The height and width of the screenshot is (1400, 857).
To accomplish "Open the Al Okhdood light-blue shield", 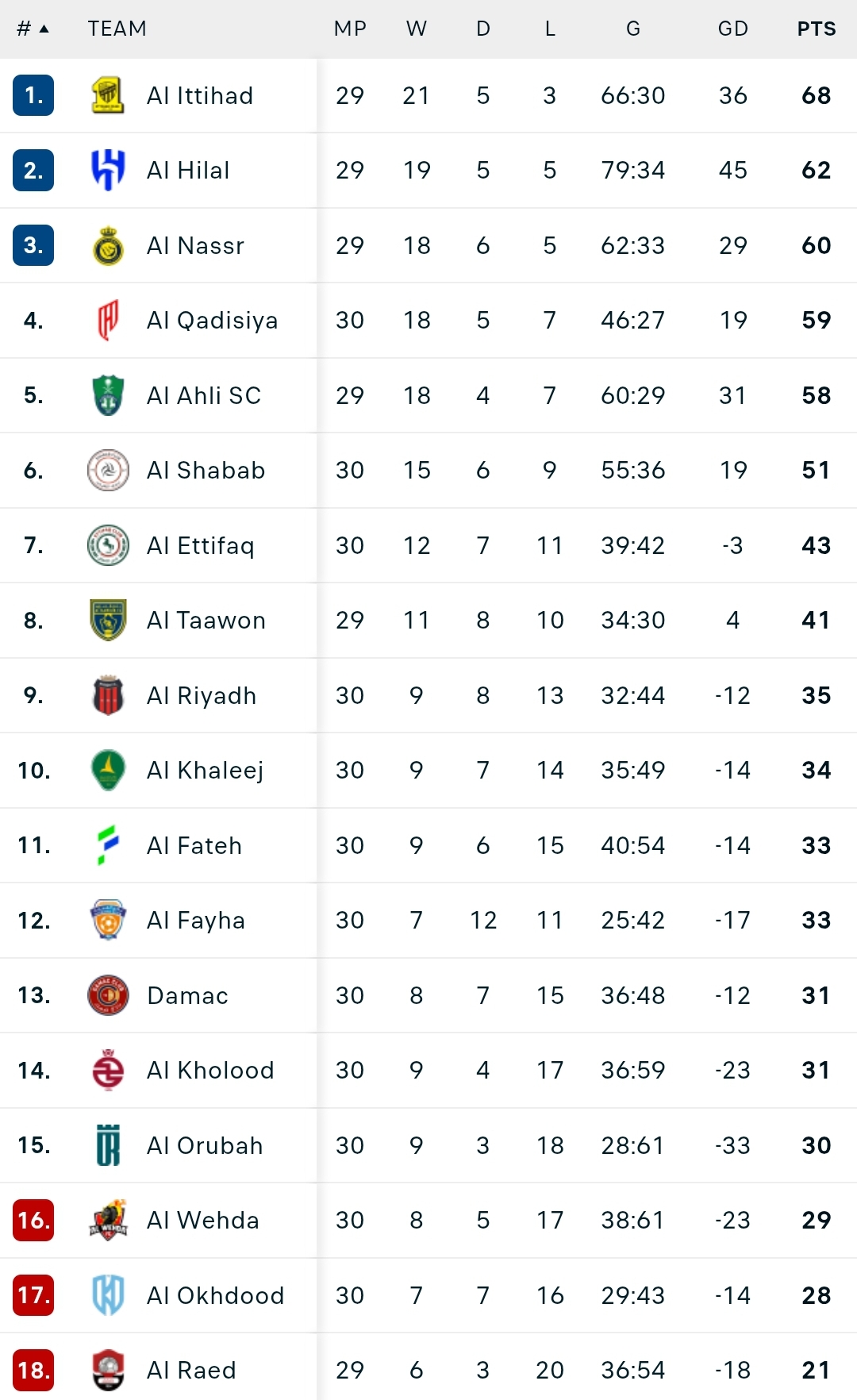I will click(x=108, y=1295).
